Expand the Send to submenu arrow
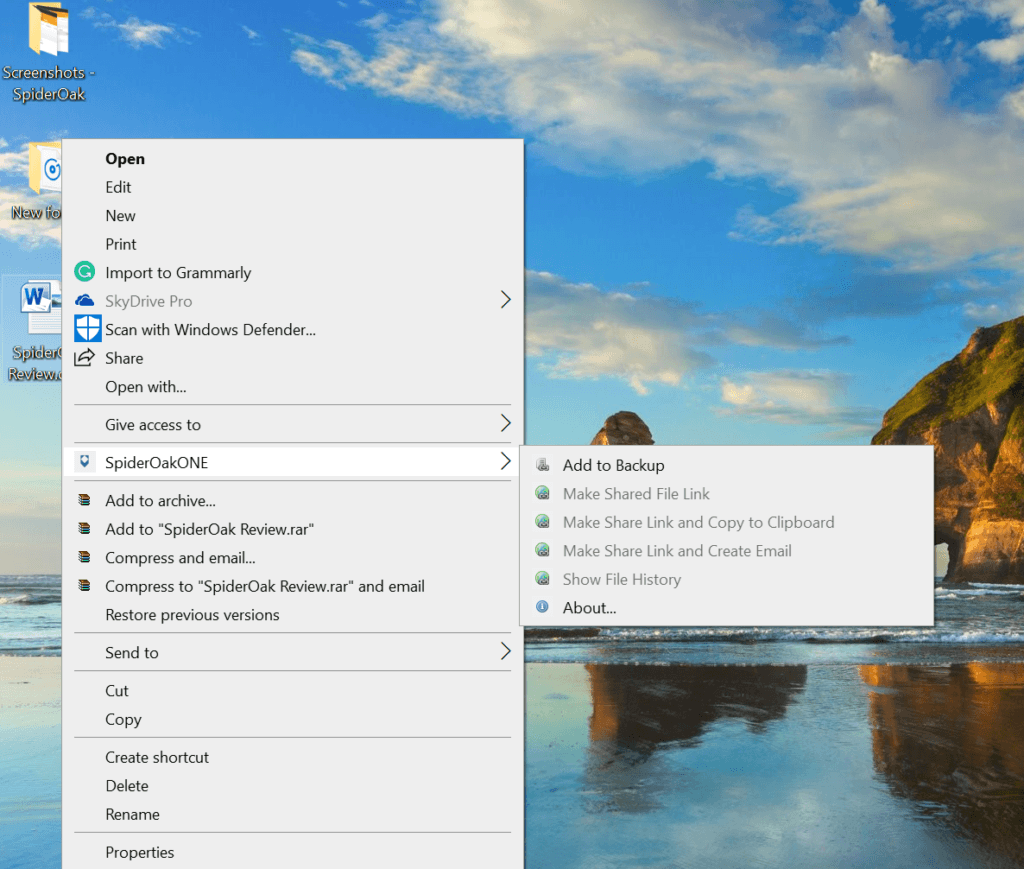The height and width of the screenshot is (869, 1024). [x=505, y=651]
